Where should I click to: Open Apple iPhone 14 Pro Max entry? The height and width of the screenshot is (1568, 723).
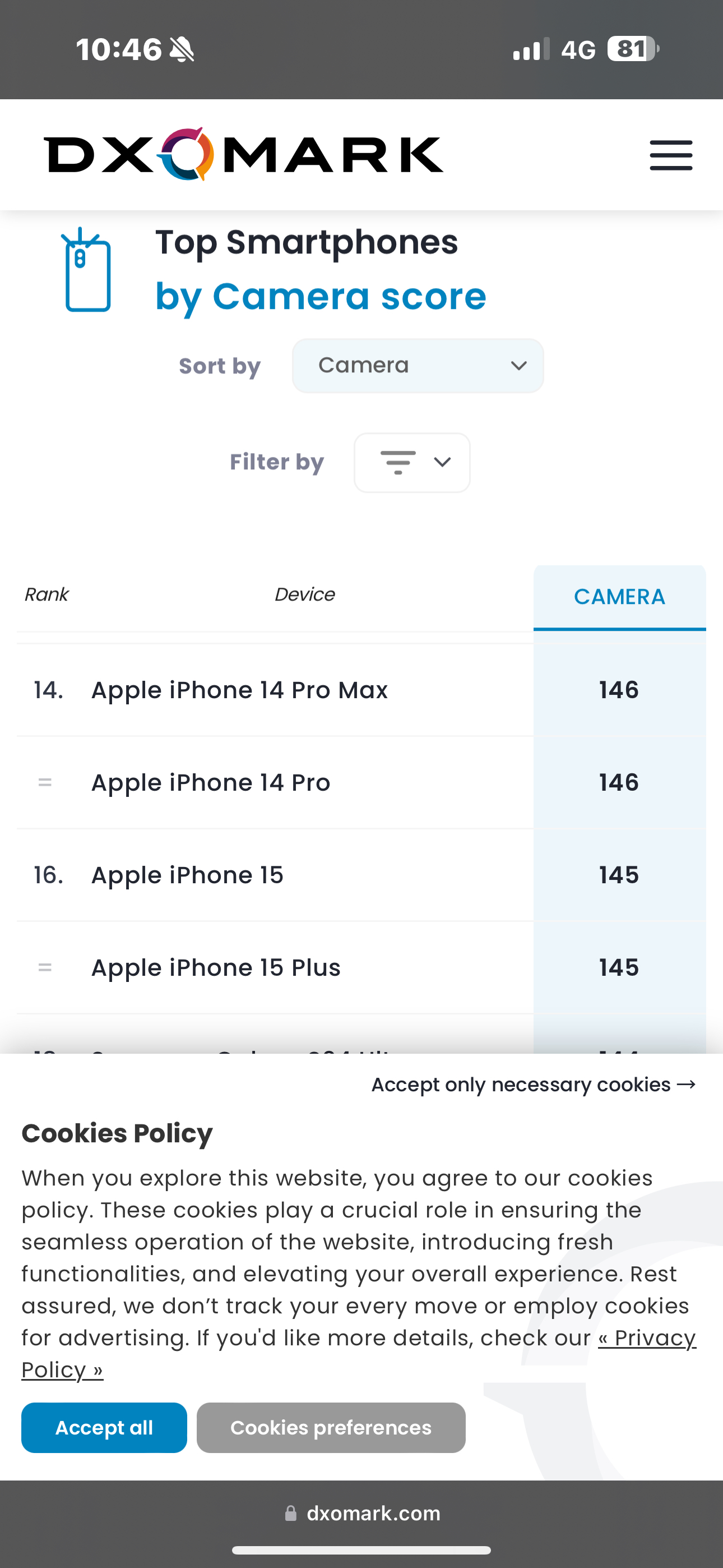click(x=239, y=690)
